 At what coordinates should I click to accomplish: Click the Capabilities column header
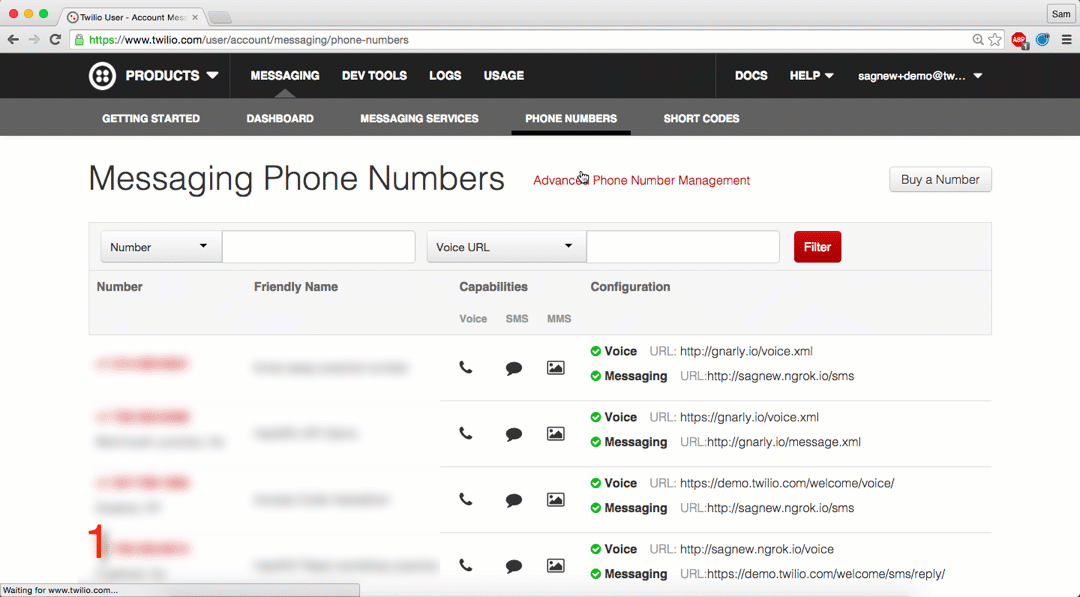click(493, 287)
